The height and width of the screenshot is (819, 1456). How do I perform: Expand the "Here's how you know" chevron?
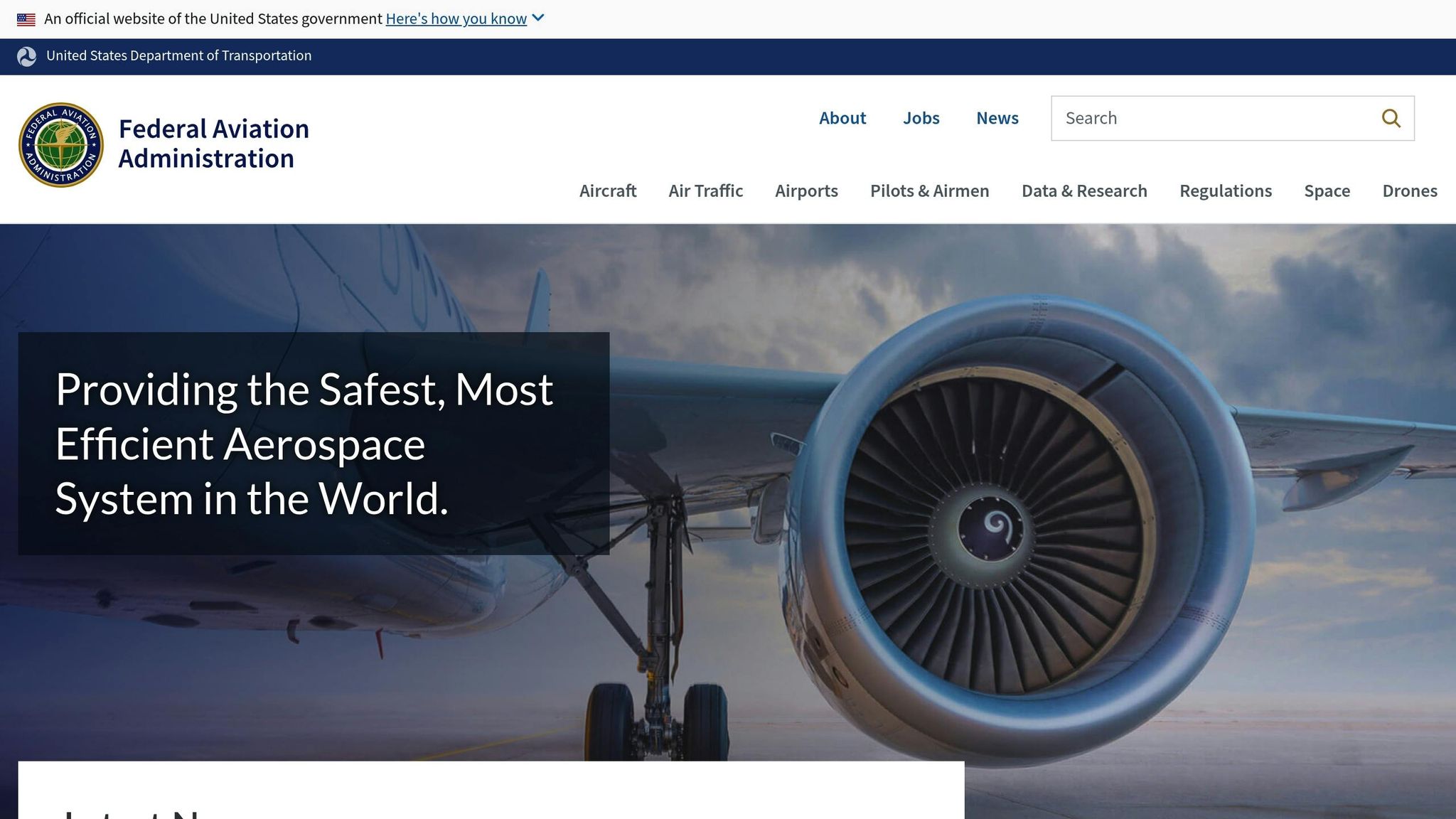point(538,18)
